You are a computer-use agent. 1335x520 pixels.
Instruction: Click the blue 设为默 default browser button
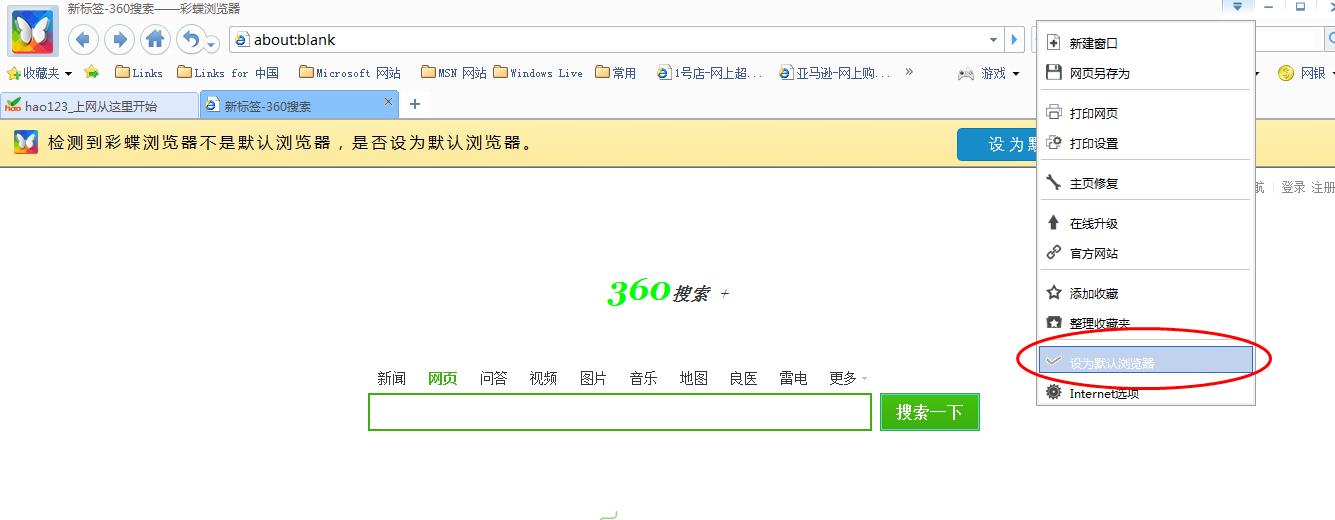pyautogui.click(x=998, y=144)
